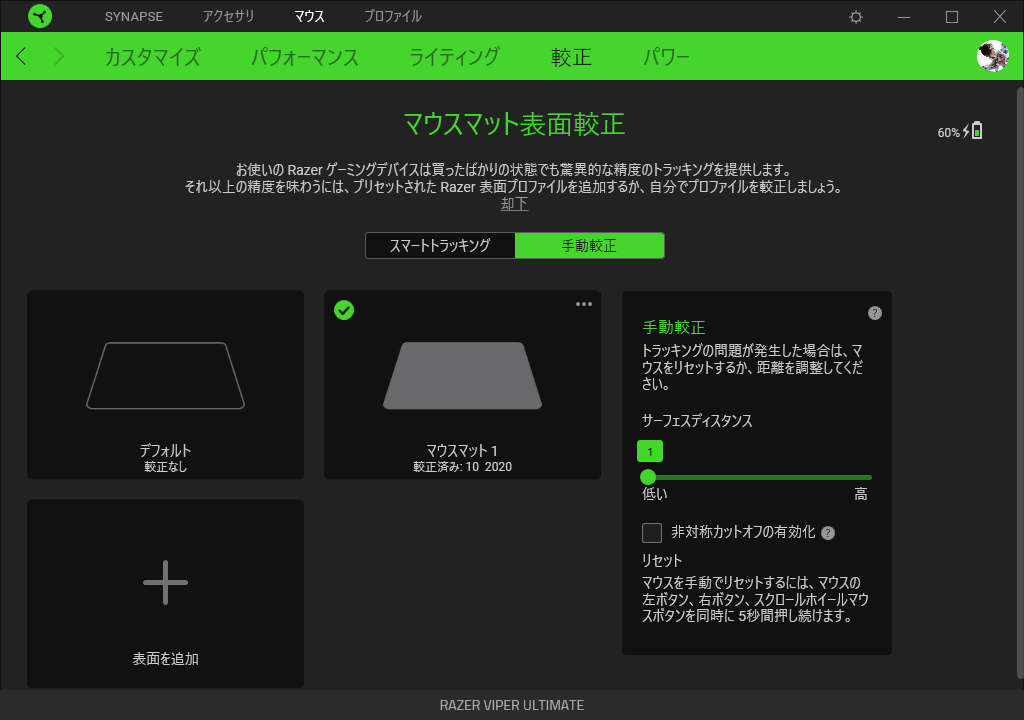The width and height of the screenshot is (1024, 720).
Task: Enable 非対称カットオフの有効化 checkbox
Action: point(652,532)
